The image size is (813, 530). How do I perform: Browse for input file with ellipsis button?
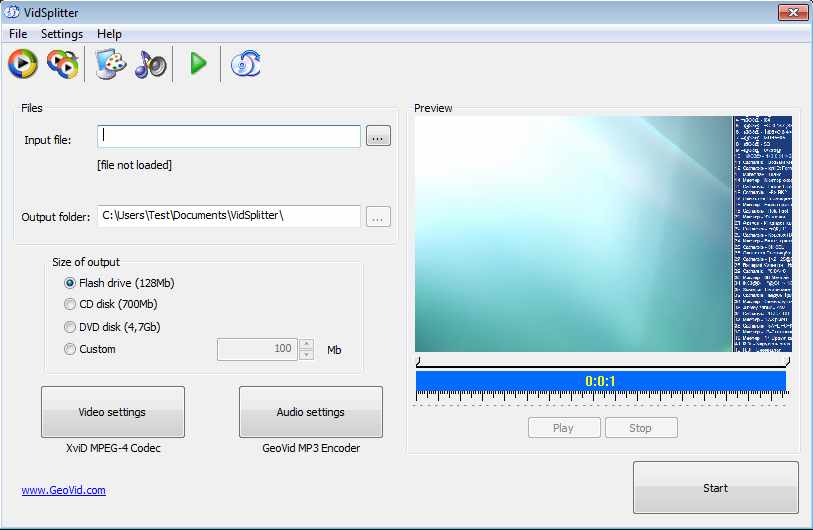[378, 137]
